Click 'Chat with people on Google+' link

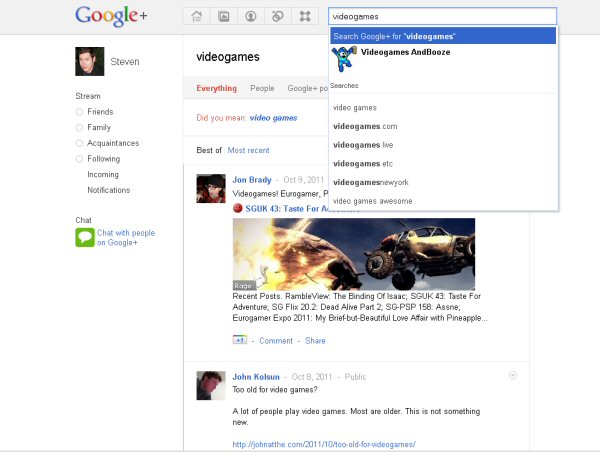[126, 238]
